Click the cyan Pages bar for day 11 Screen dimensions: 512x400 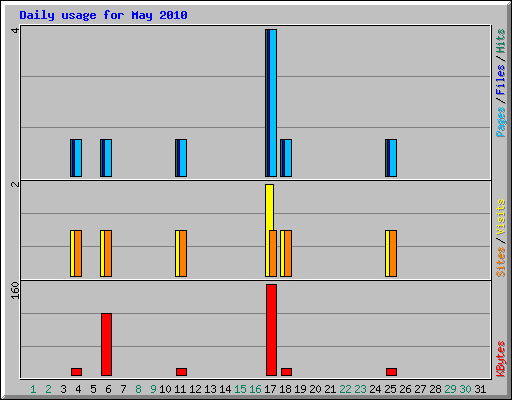coord(183,158)
